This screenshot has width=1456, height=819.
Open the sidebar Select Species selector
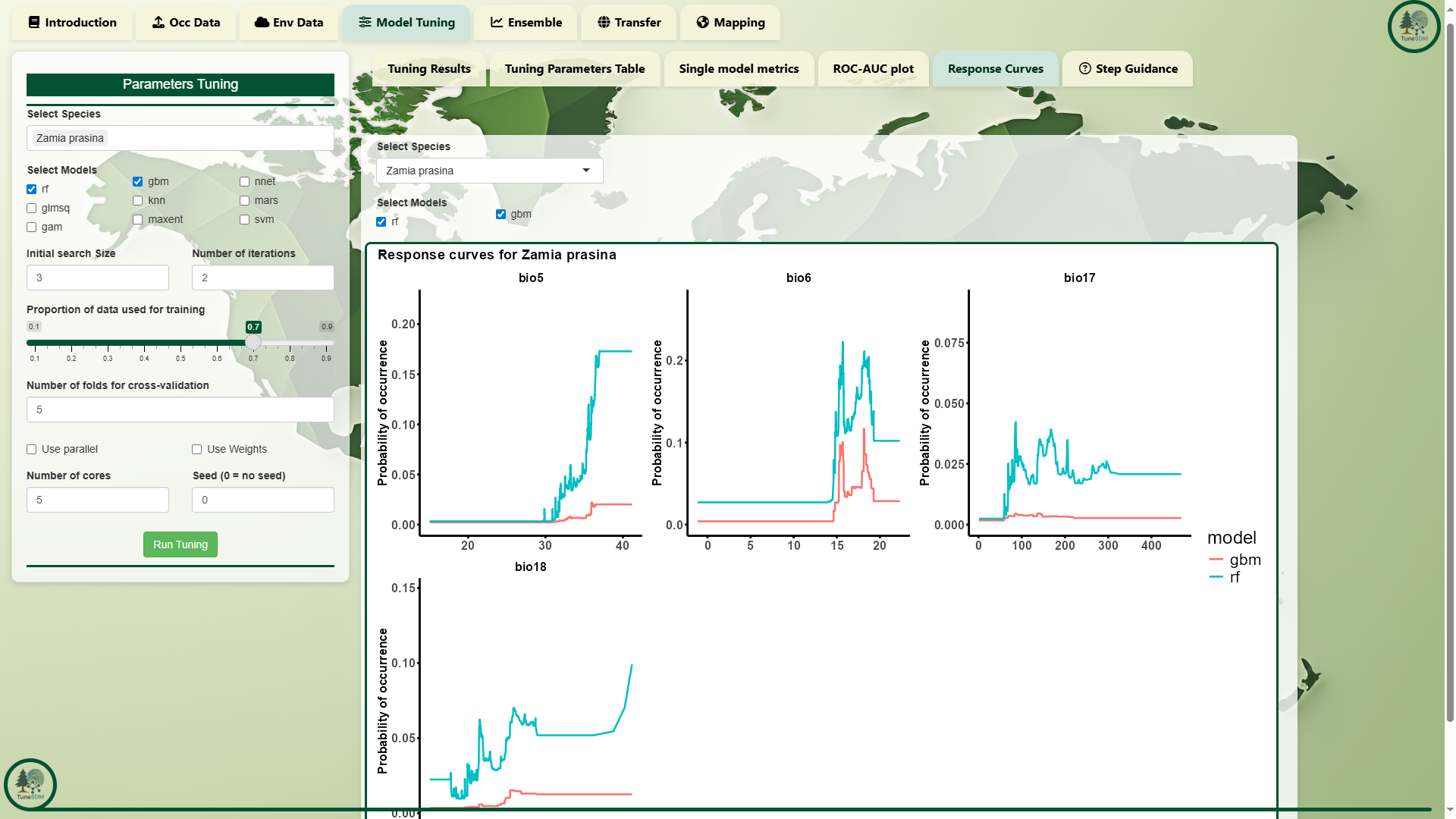pyautogui.click(x=180, y=138)
